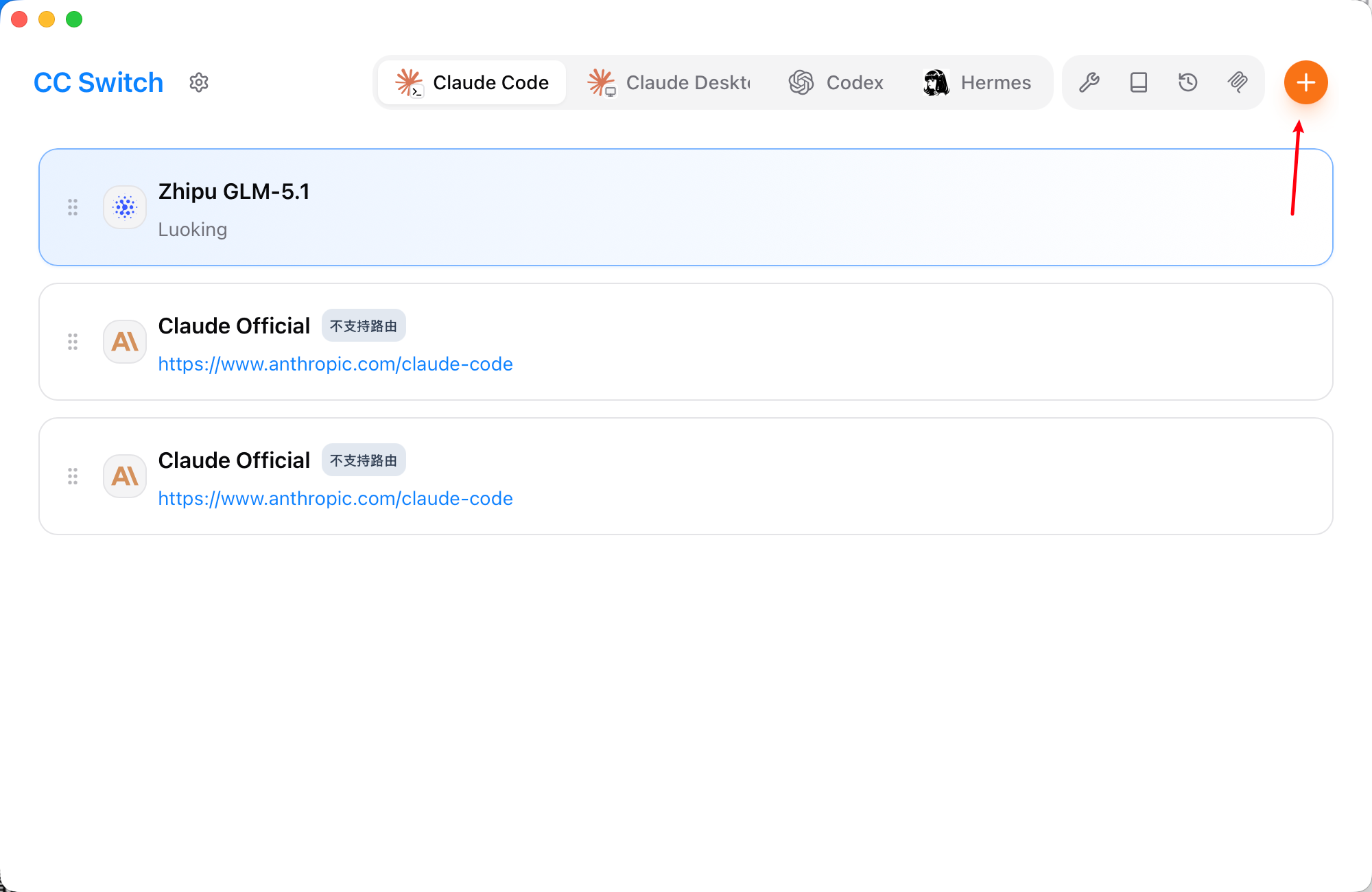This screenshot has height=892, width=1372.
Task: Select the first Claude Official provider title
Action: [234, 326]
